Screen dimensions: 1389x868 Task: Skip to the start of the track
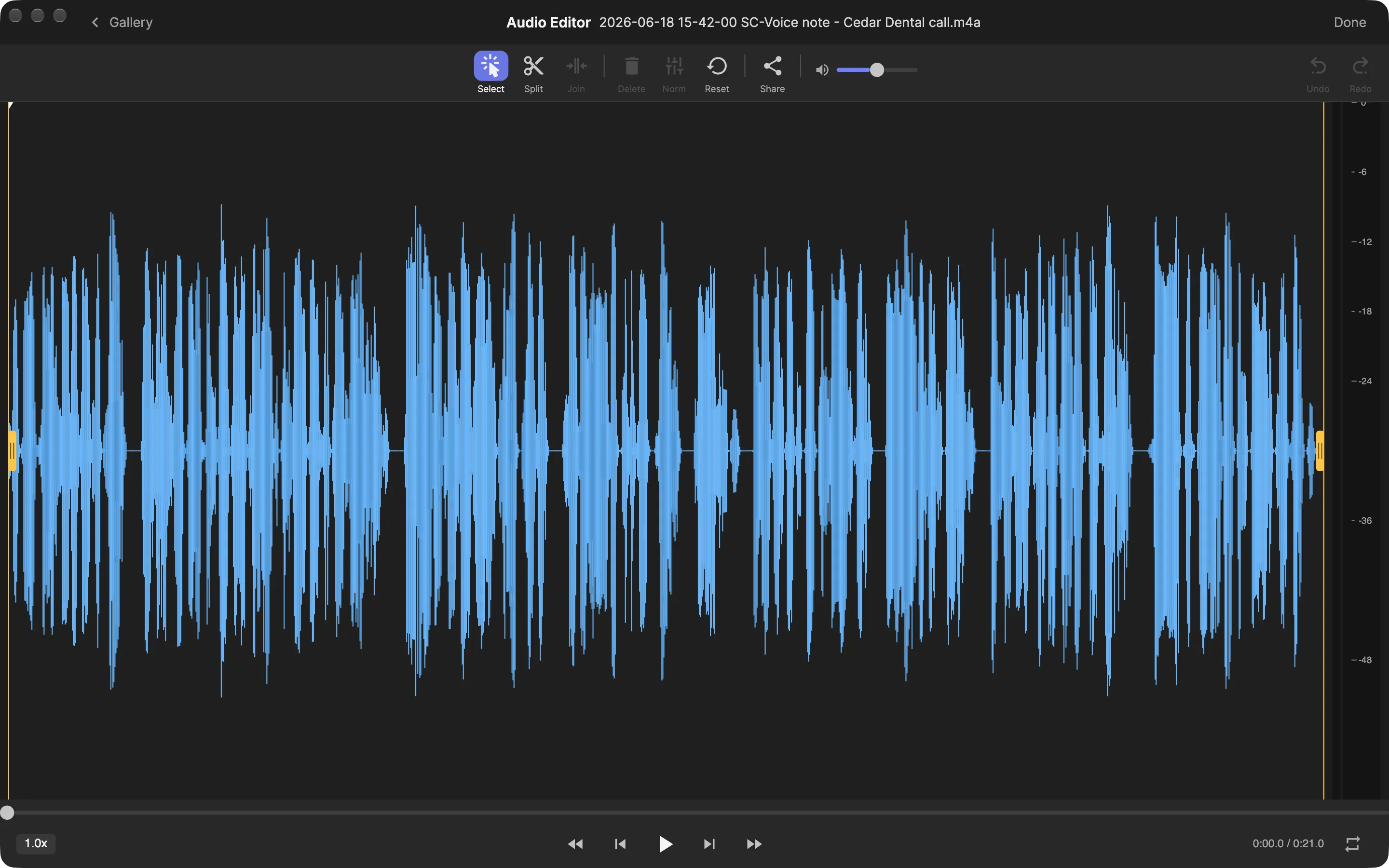tap(620, 844)
